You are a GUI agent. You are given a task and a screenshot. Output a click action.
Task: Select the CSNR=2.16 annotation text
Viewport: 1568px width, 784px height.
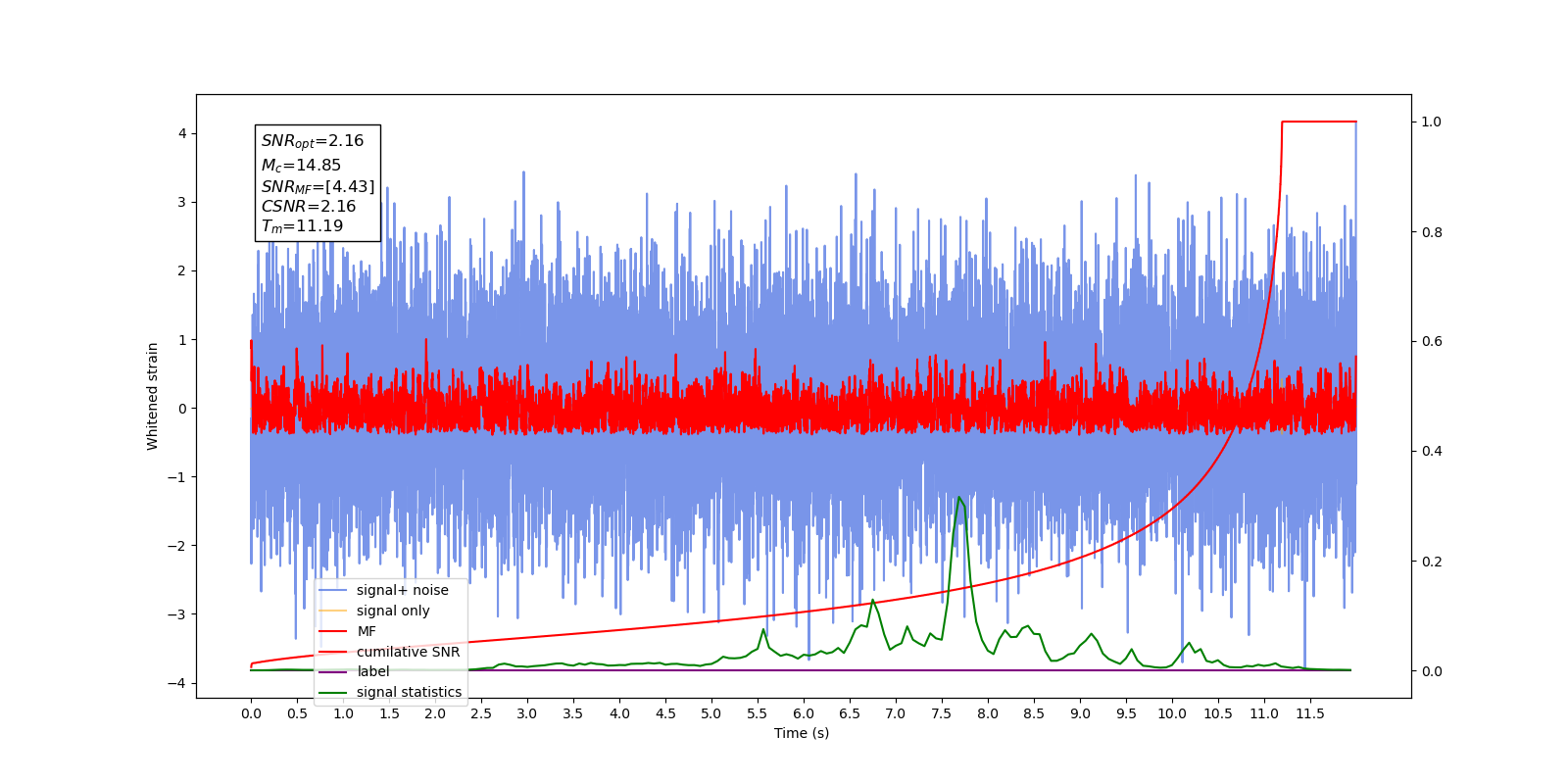(309, 206)
